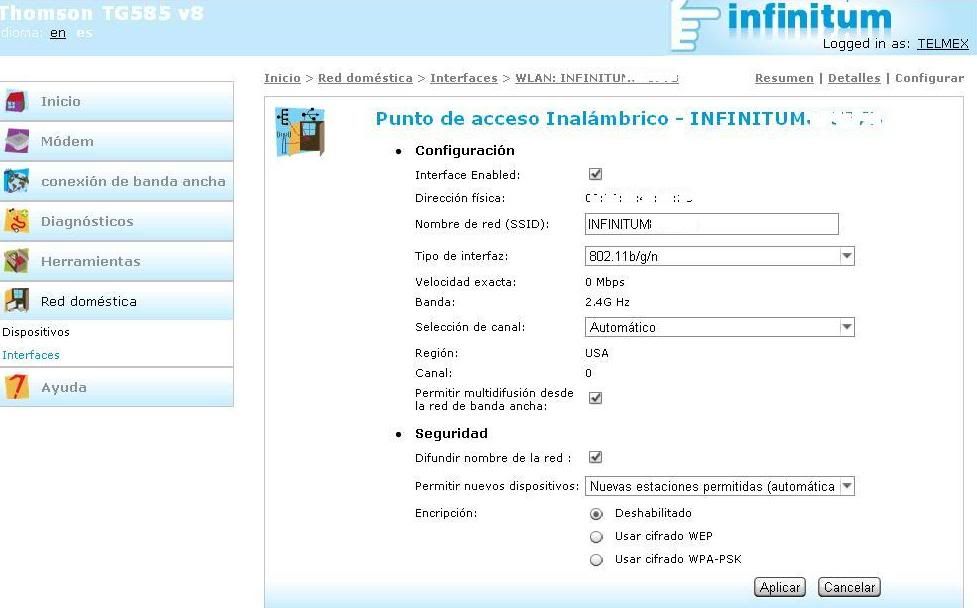
Task: Open the Ayuda menu item
Action: [117, 387]
